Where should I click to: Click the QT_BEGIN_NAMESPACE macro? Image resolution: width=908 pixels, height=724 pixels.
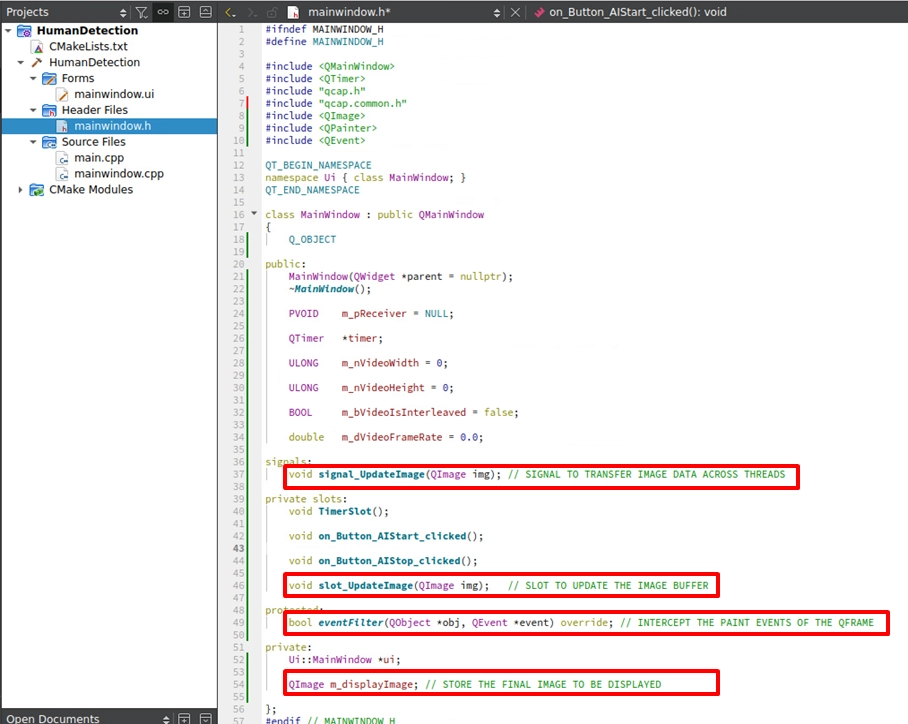318,165
